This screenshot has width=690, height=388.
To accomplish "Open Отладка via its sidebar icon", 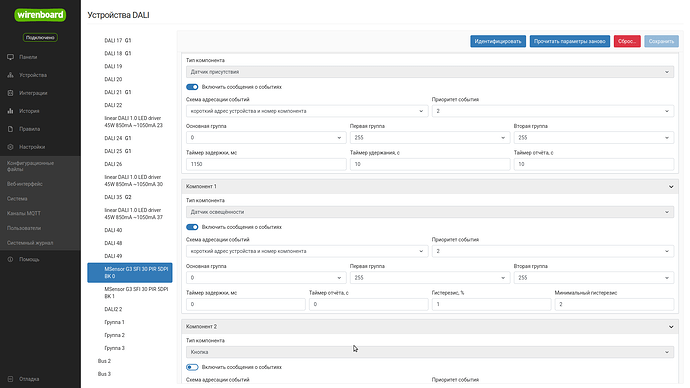I will click(x=11, y=379).
